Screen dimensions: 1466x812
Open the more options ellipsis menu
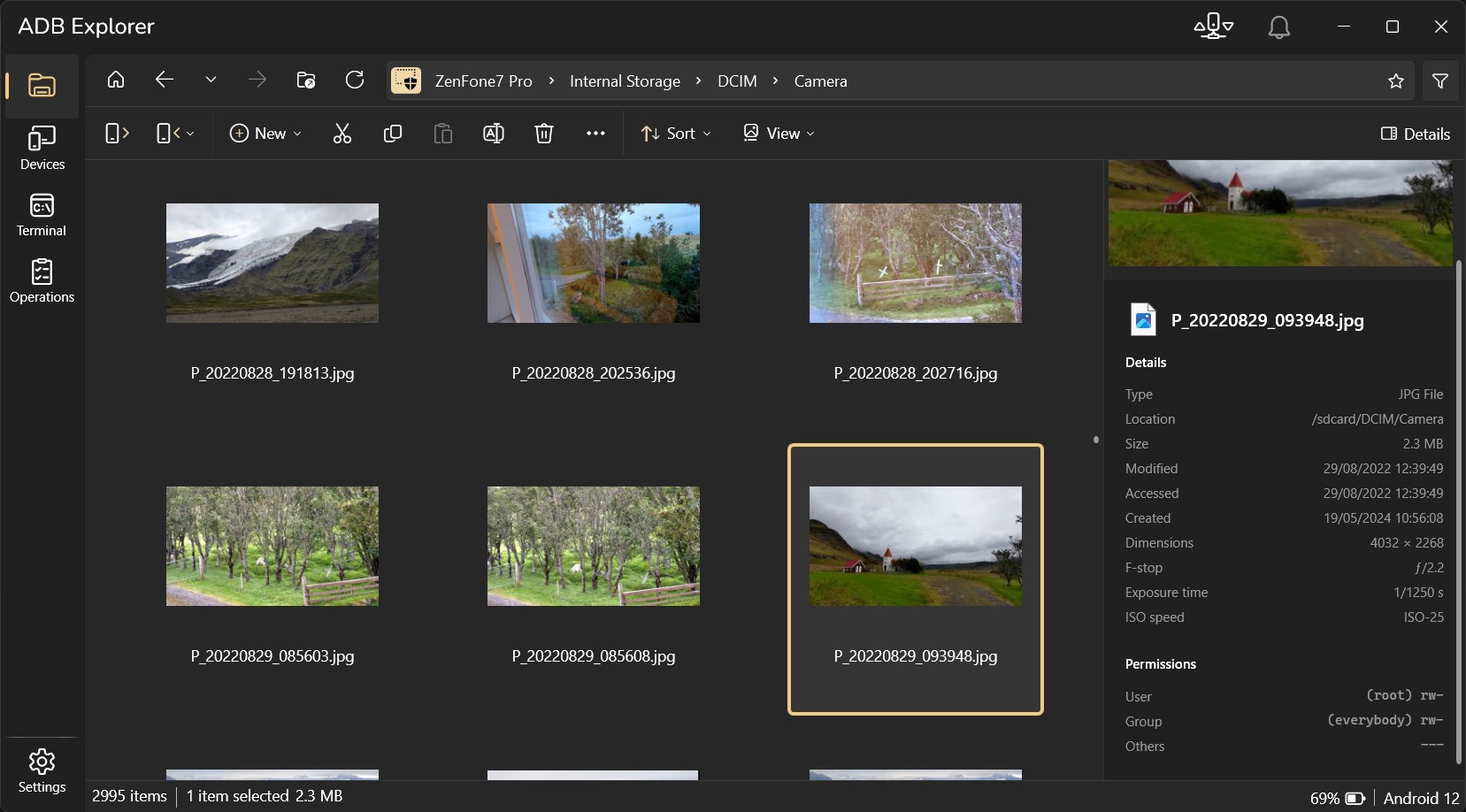595,134
